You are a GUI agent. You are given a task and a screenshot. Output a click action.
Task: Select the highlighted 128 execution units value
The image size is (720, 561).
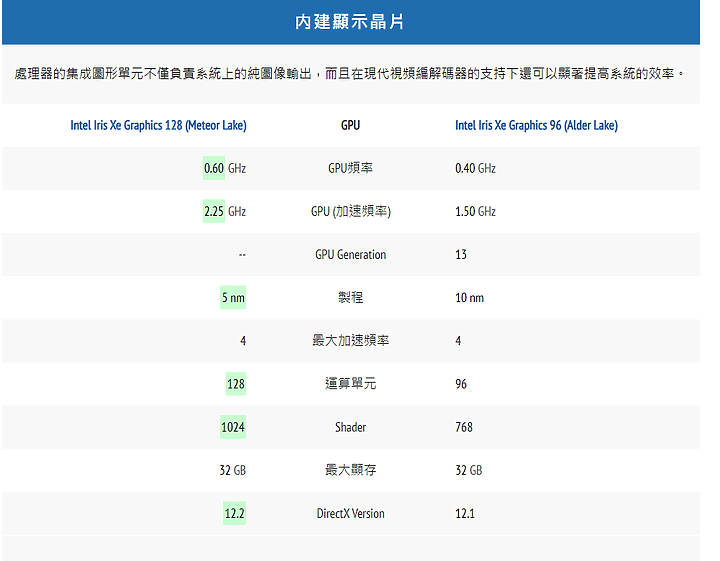pyautogui.click(x=236, y=384)
